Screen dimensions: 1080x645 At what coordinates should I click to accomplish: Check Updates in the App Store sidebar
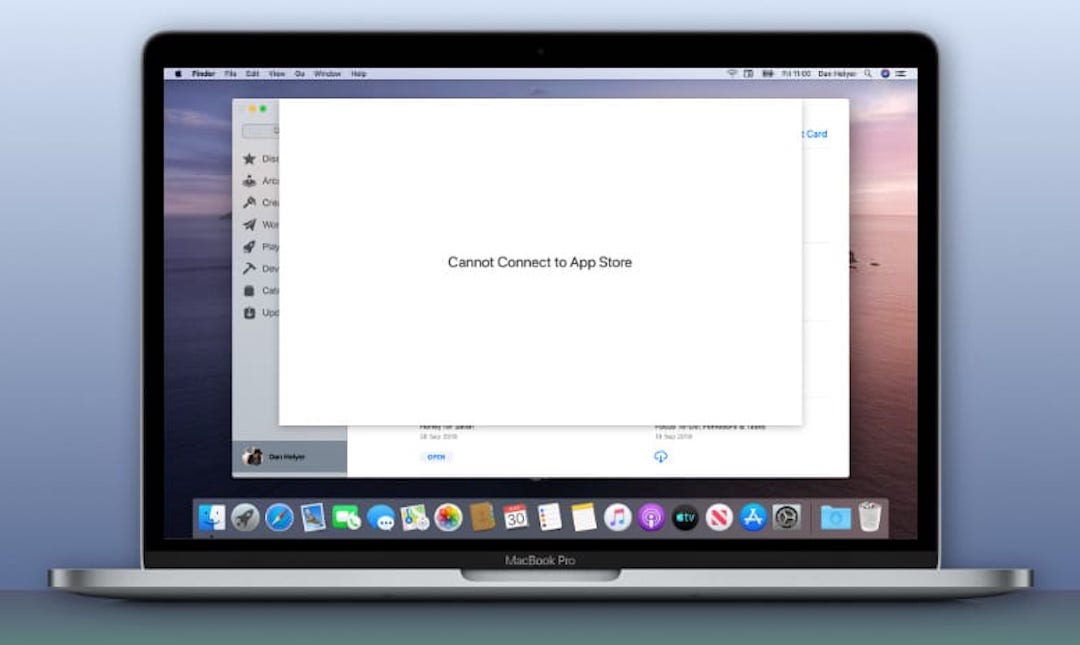point(263,312)
